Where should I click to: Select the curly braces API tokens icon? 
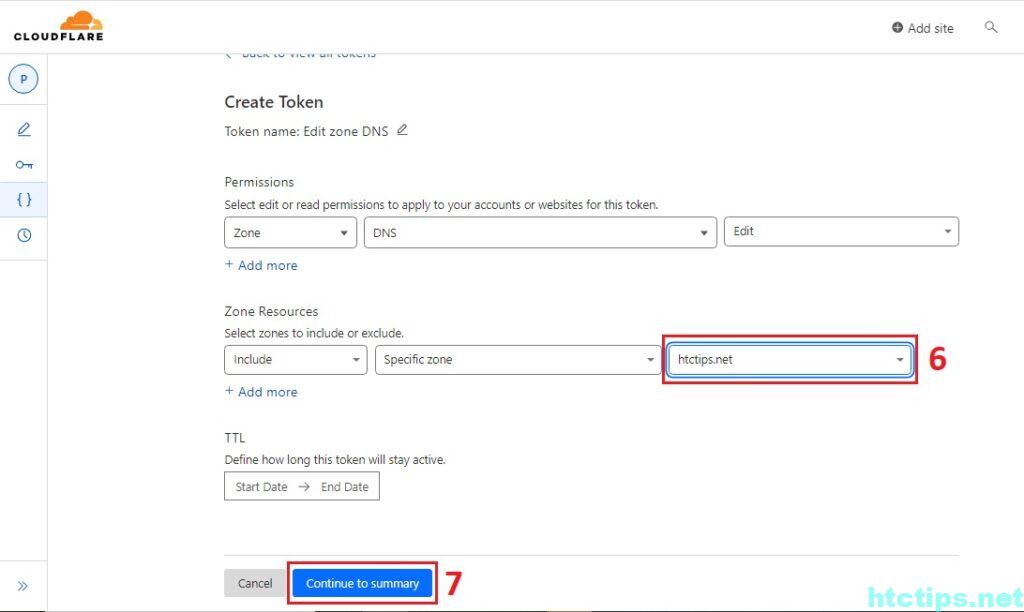[24, 199]
